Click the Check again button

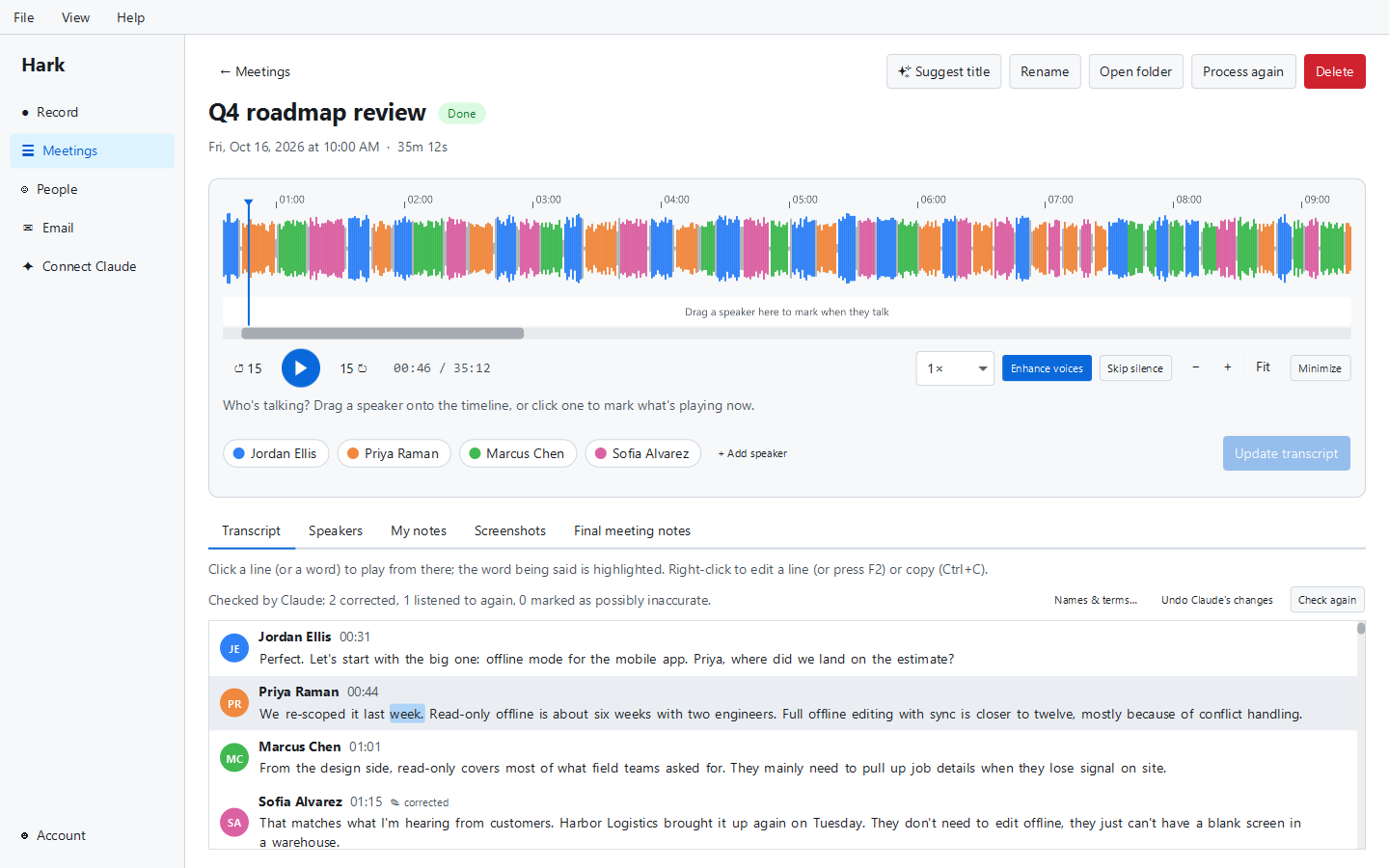[1327, 600]
